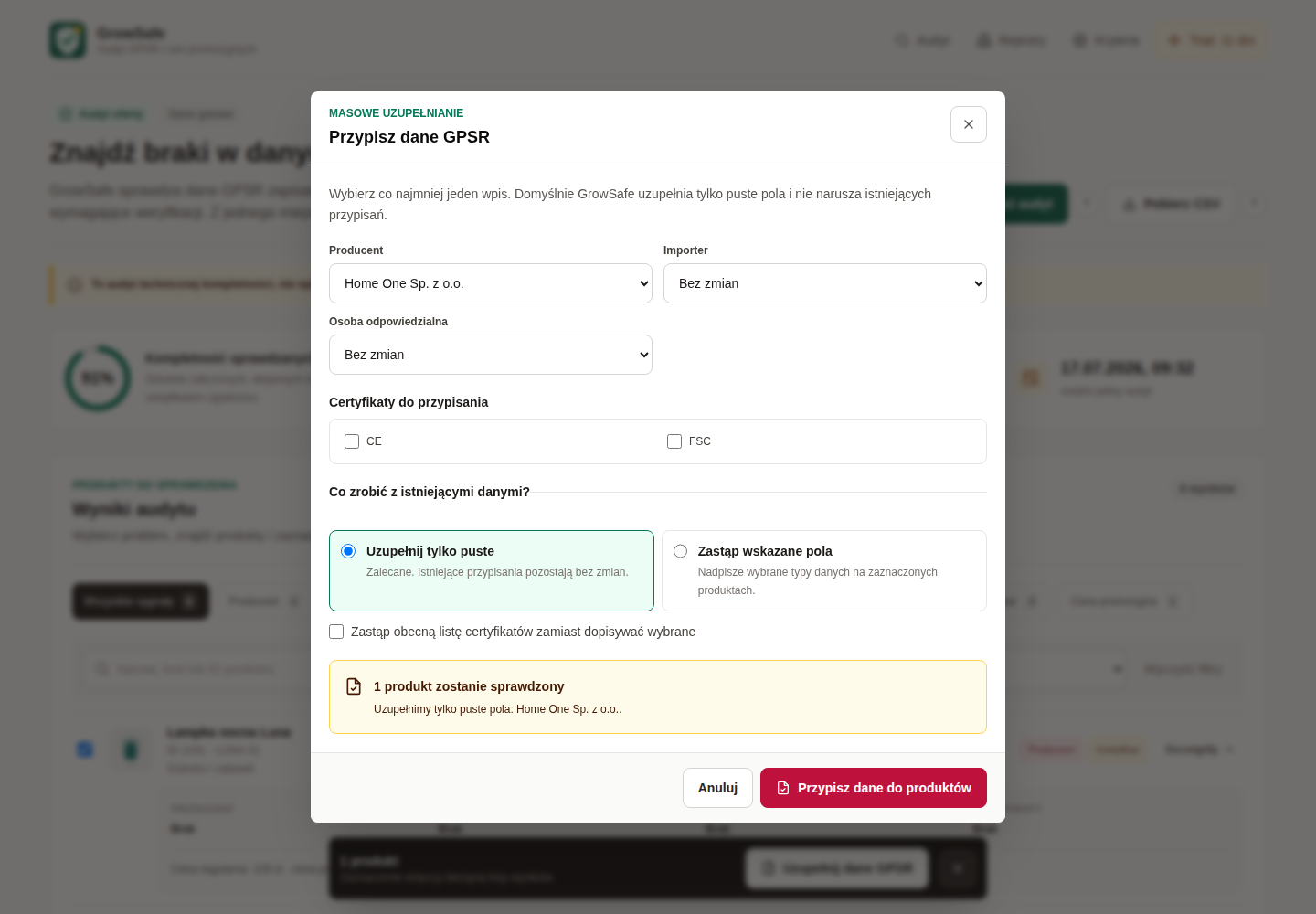Select Uzupełnij tylko puste radio option
The image size is (1316, 914).
point(348,551)
